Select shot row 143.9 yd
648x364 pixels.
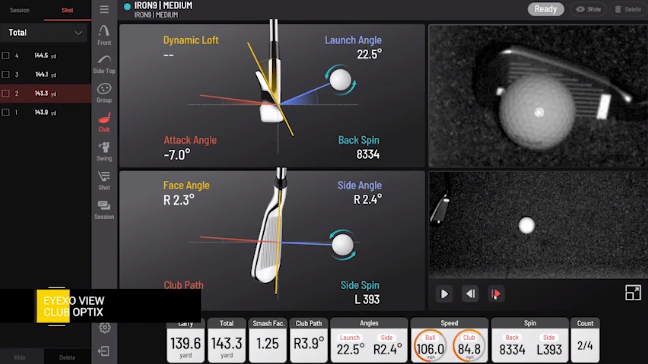point(45,112)
